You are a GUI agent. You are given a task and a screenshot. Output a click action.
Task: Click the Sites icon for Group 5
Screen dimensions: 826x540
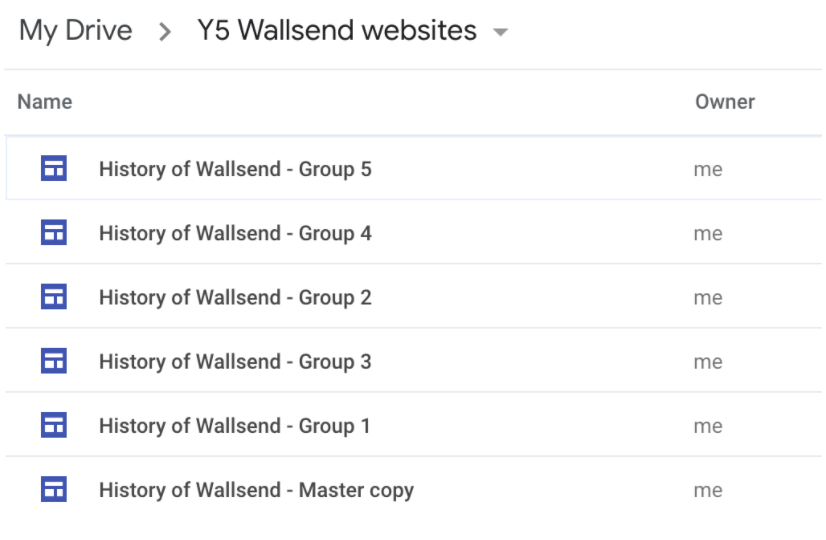54,168
